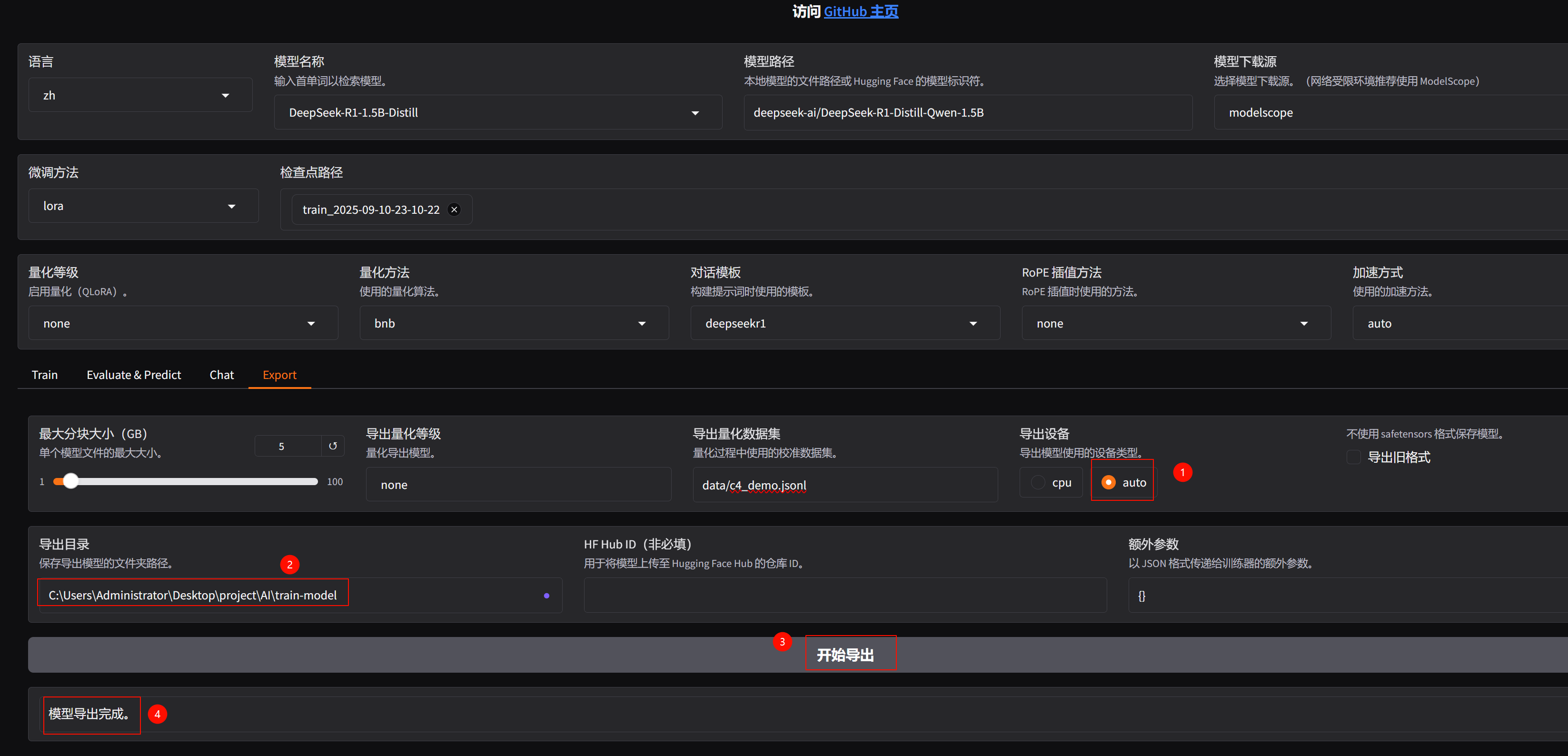Enable the 导出旧格式 checkbox
The width and height of the screenshot is (1568, 756).
point(1353,457)
